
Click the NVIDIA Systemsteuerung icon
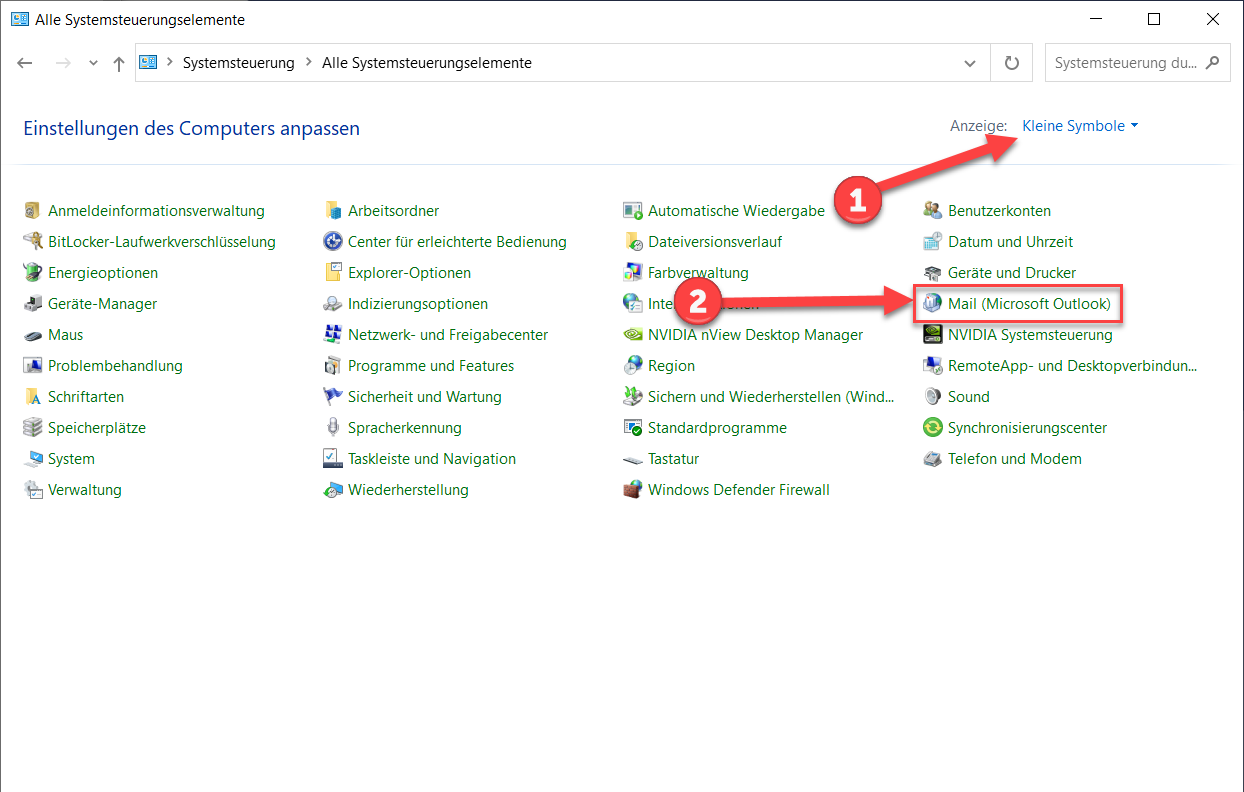932,335
